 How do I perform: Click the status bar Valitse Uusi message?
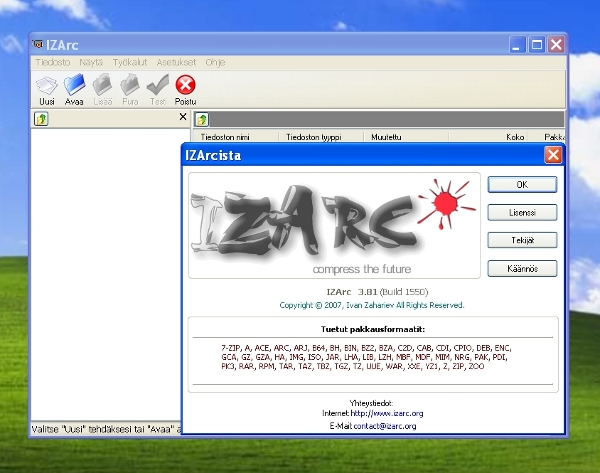(x=106, y=429)
